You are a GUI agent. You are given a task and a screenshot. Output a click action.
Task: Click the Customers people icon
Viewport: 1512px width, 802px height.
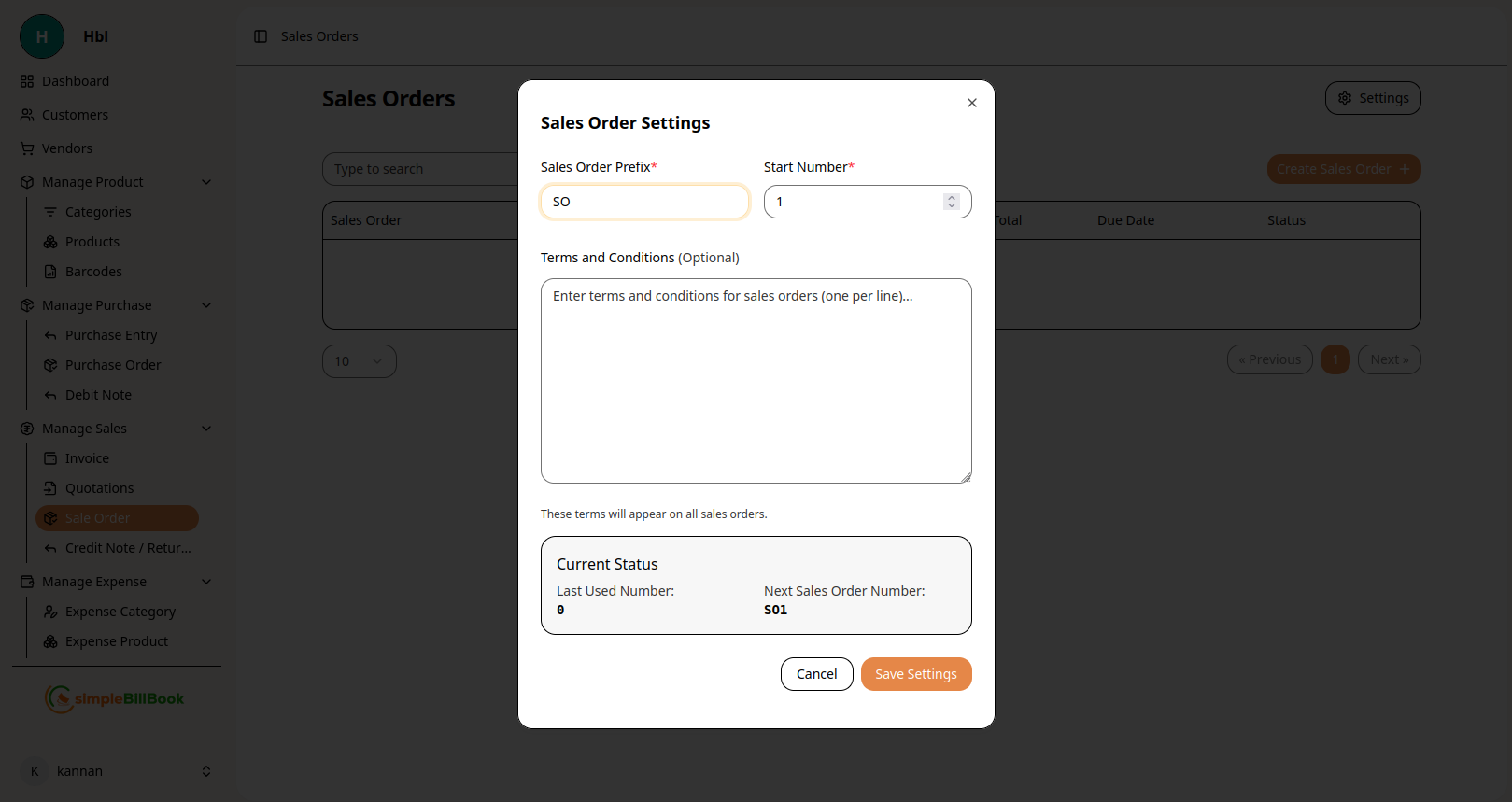[x=27, y=115]
